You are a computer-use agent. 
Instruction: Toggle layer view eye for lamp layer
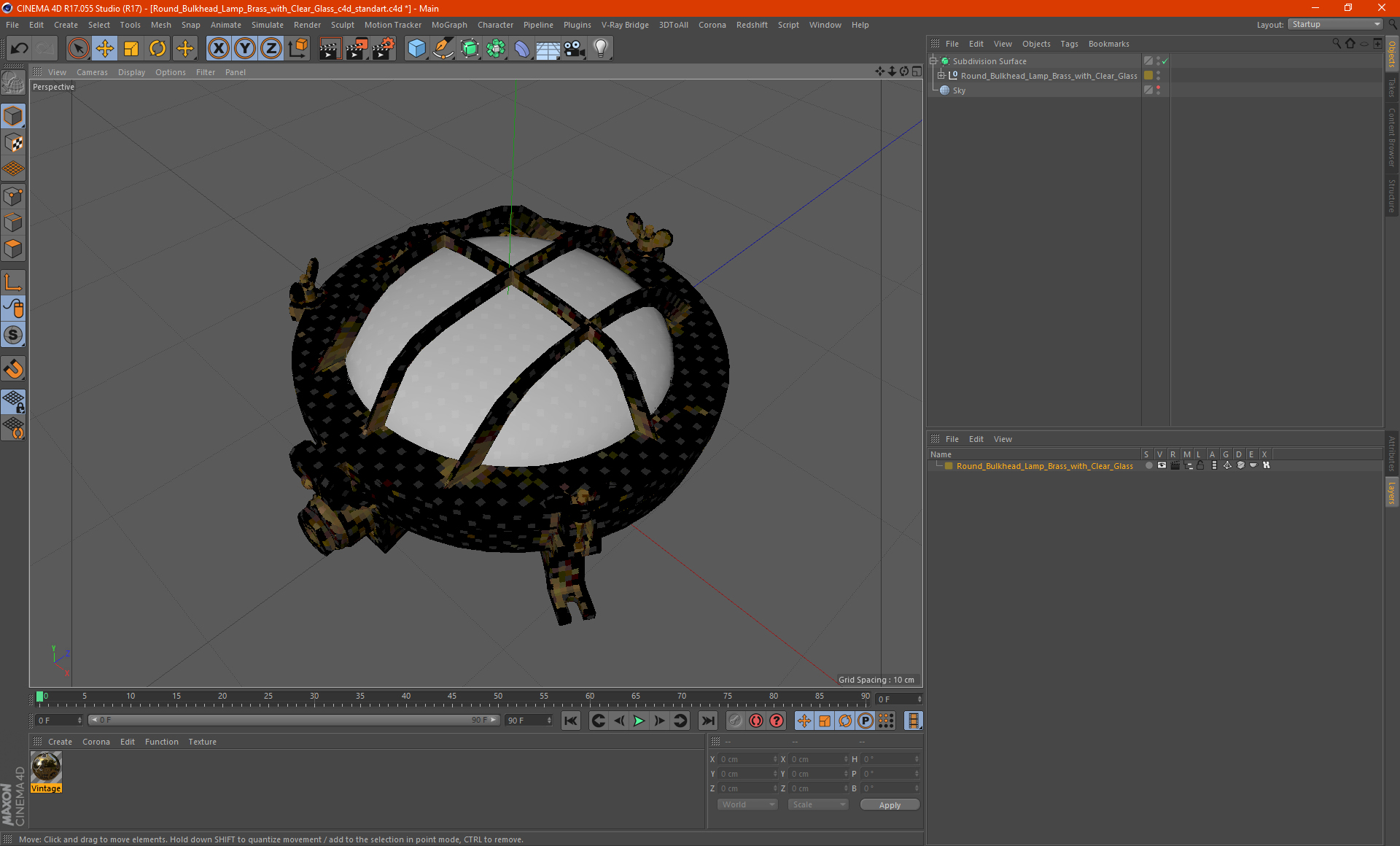pos(1162,465)
